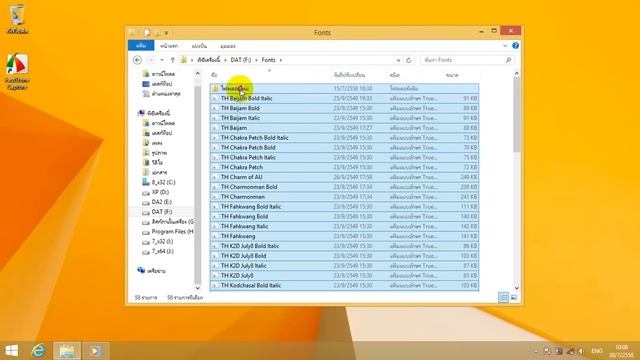
Task: Click File Explorer taskbar button
Action: tap(67, 351)
